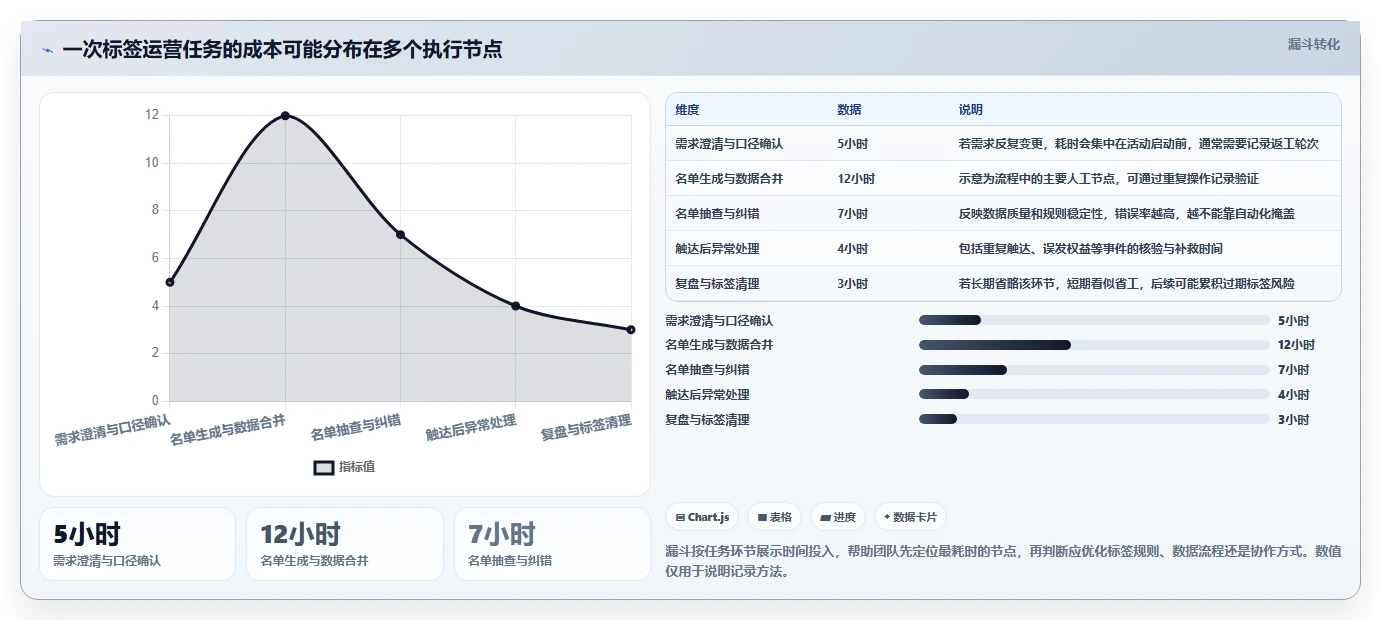
Task: Select the Chart.js chip
Action: click(x=702, y=517)
